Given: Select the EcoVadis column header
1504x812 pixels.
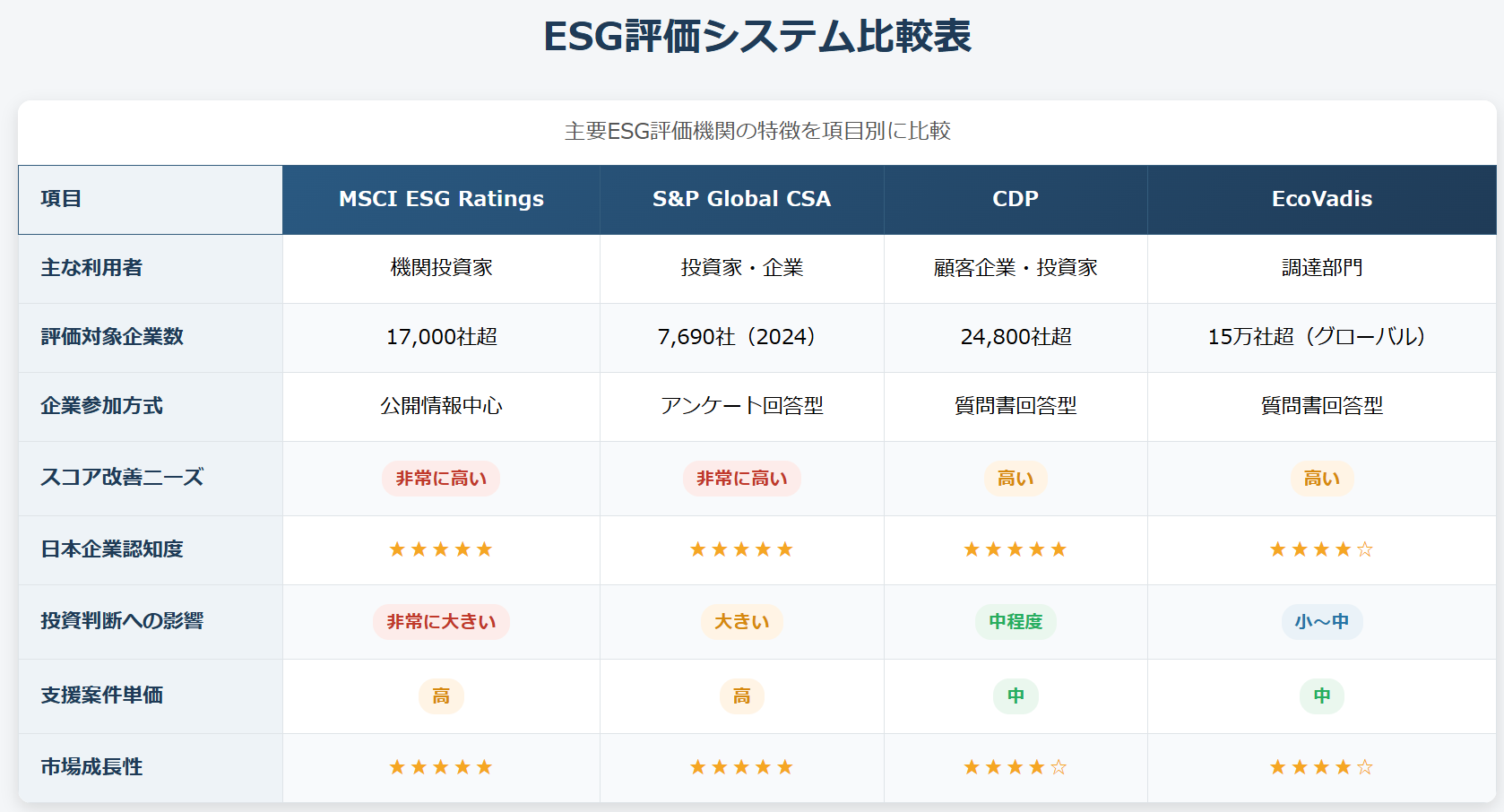Looking at the screenshot, I should (1322, 199).
